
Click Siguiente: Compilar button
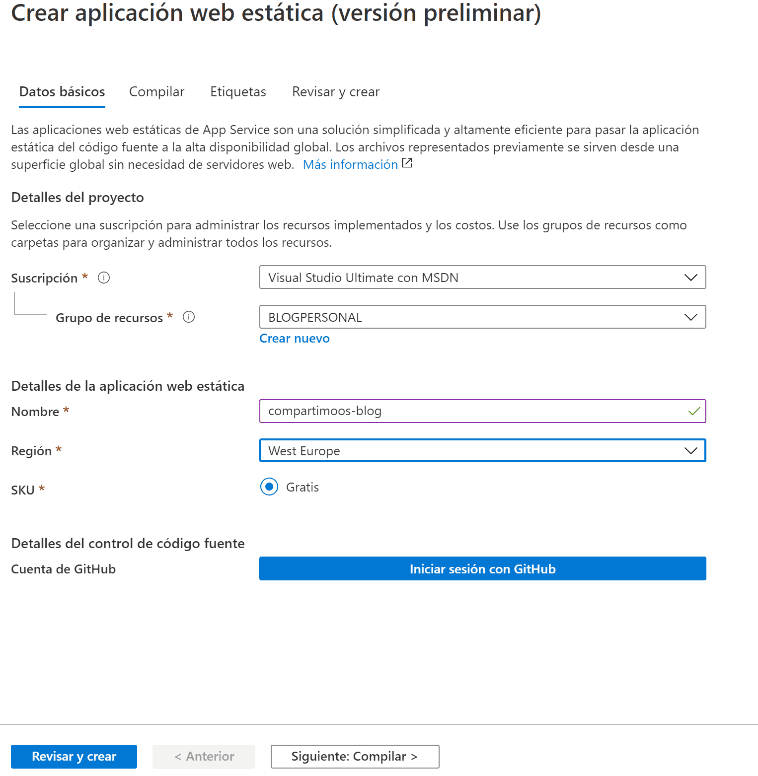(354, 757)
